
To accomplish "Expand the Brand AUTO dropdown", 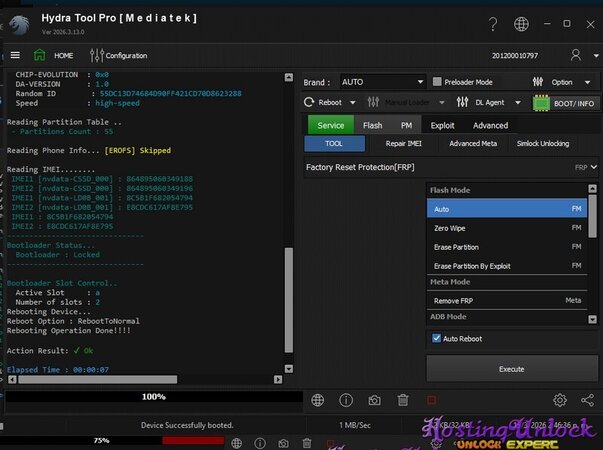I will pos(382,82).
